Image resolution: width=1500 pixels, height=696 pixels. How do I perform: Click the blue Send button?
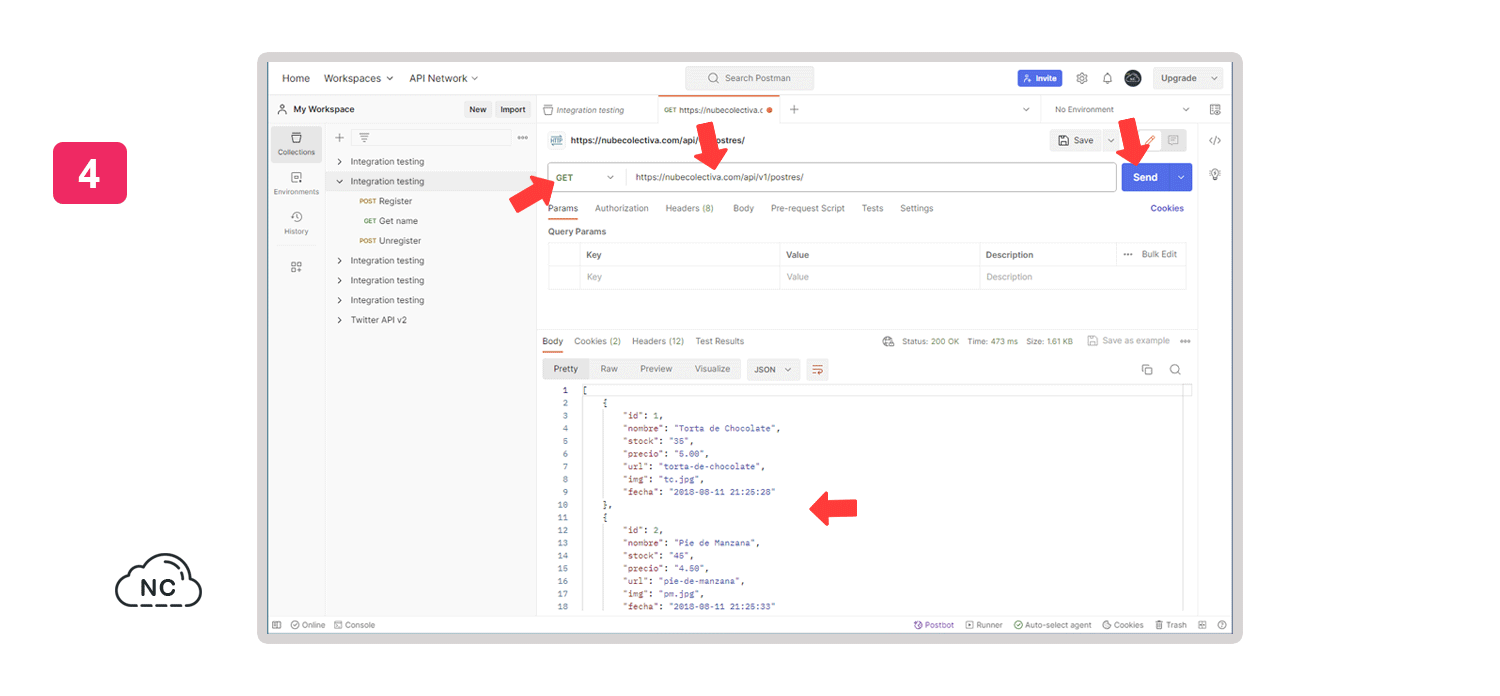1146,177
